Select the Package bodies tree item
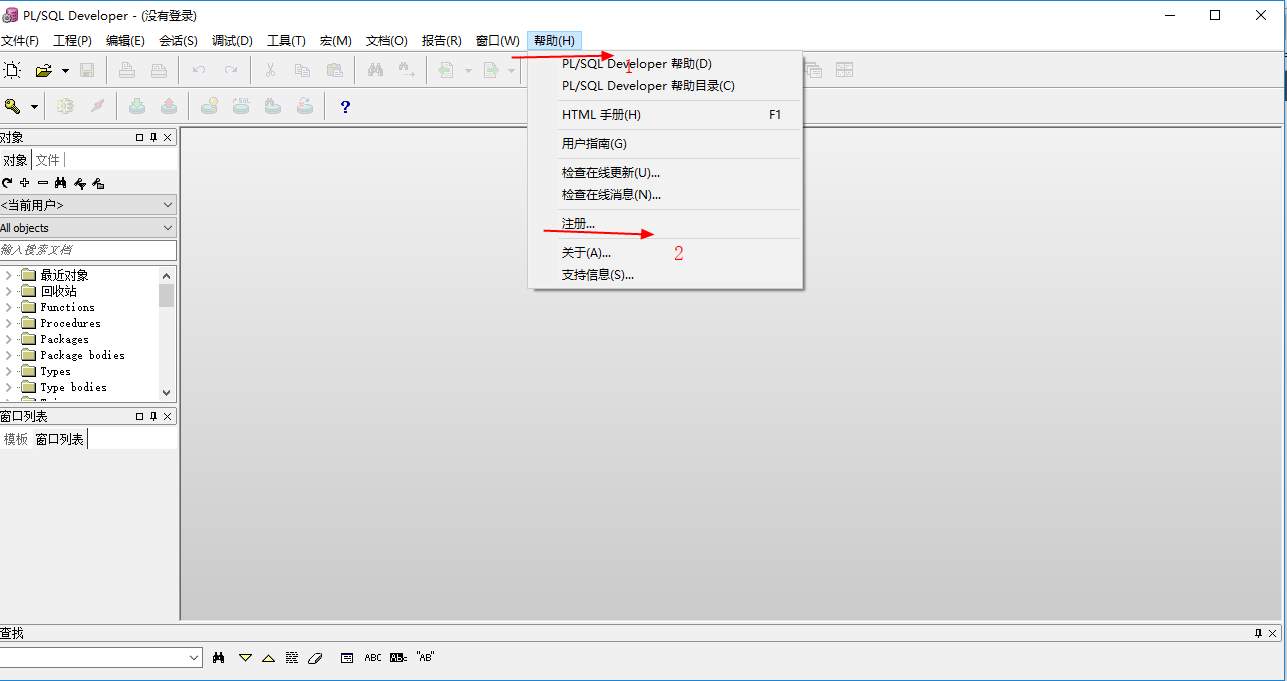The height and width of the screenshot is (681, 1287). [82, 355]
